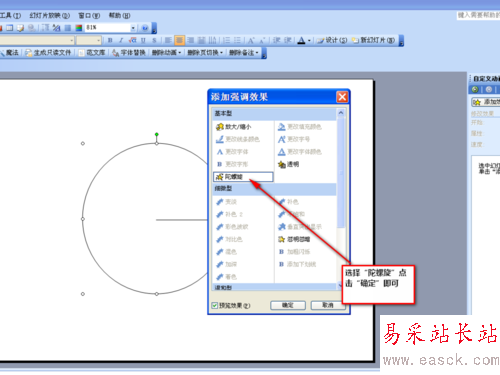Open the 81% zoom dropdown

click(x=133, y=28)
